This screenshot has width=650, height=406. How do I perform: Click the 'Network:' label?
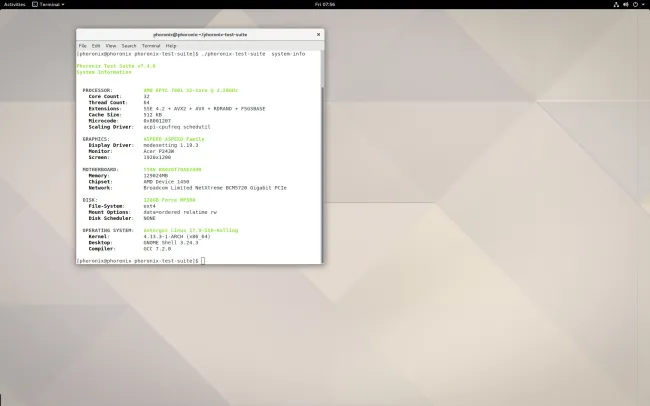pyautogui.click(x=101, y=188)
